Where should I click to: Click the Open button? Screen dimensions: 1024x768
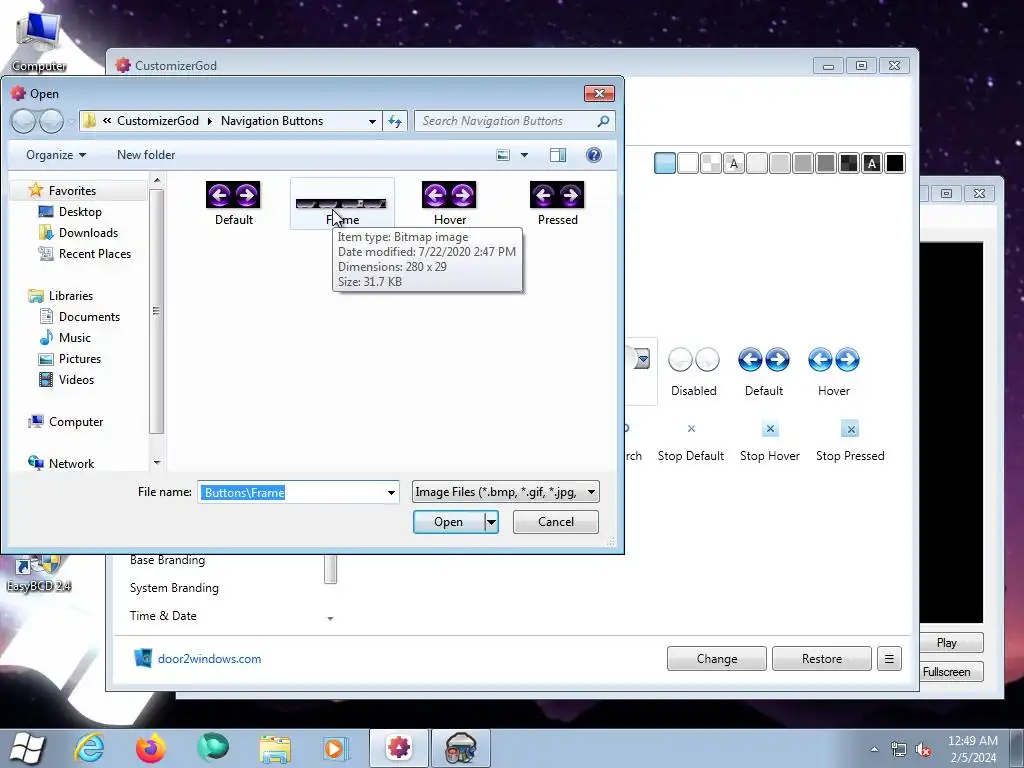coord(449,522)
